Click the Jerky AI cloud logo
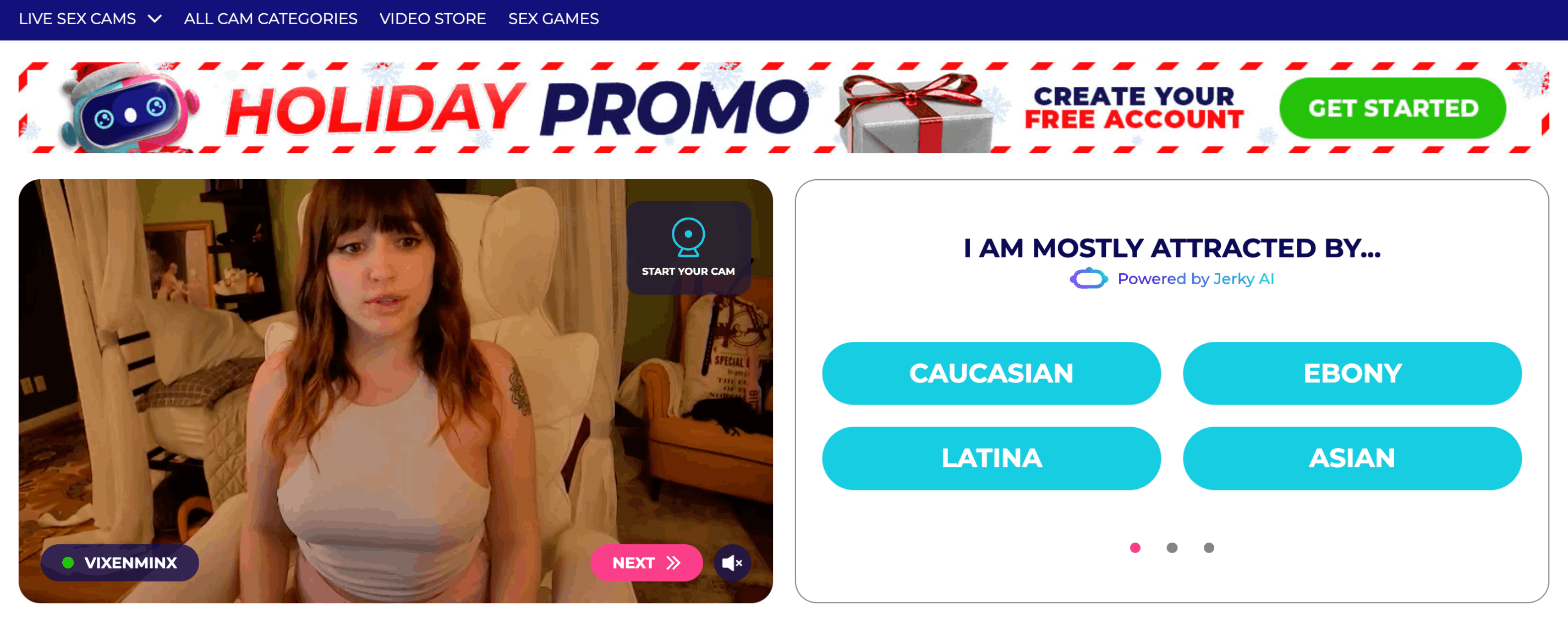This screenshot has height=624, width=1568. 1088,279
